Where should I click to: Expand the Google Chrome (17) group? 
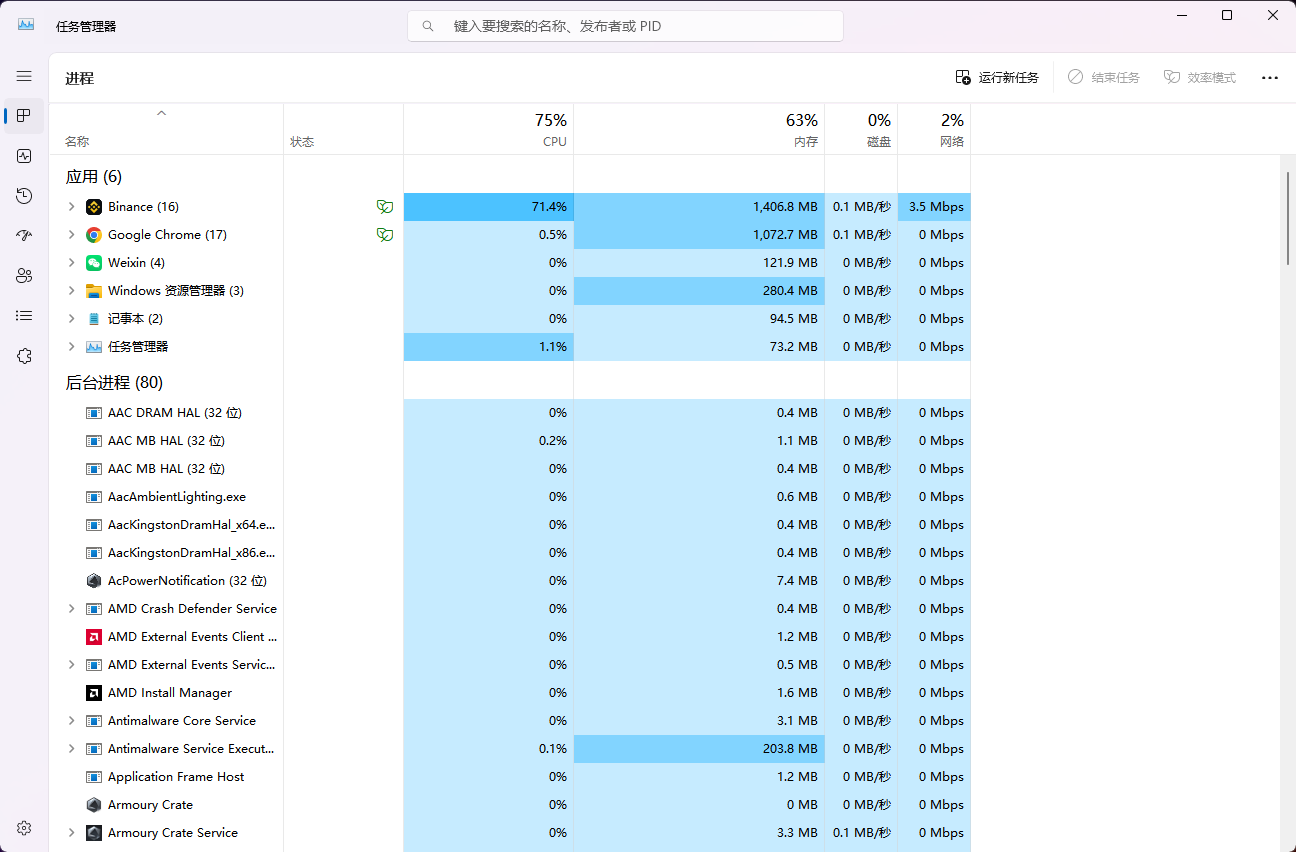pos(71,235)
